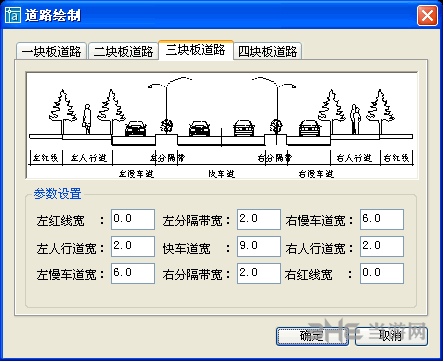Click the 左红线宽 input field

coord(133,219)
